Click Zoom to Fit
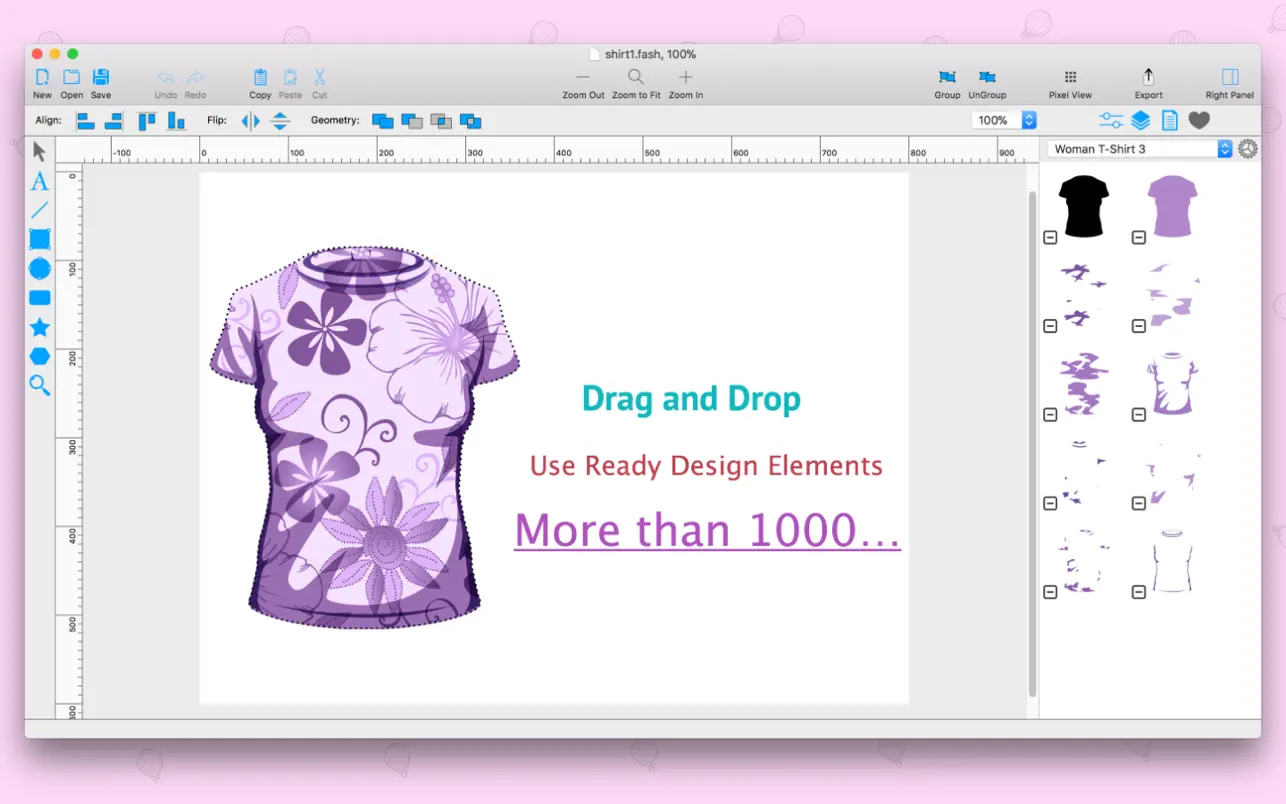The image size is (1286, 804). [636, 81]
